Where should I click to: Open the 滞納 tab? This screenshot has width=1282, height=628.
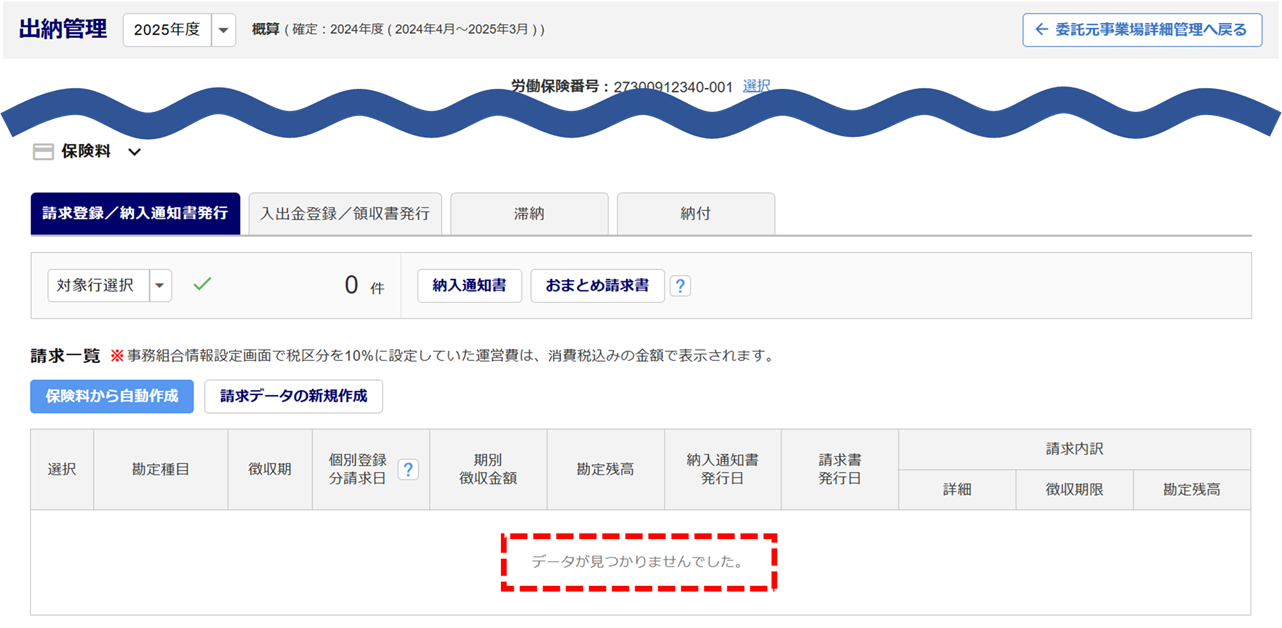point(529,213)
